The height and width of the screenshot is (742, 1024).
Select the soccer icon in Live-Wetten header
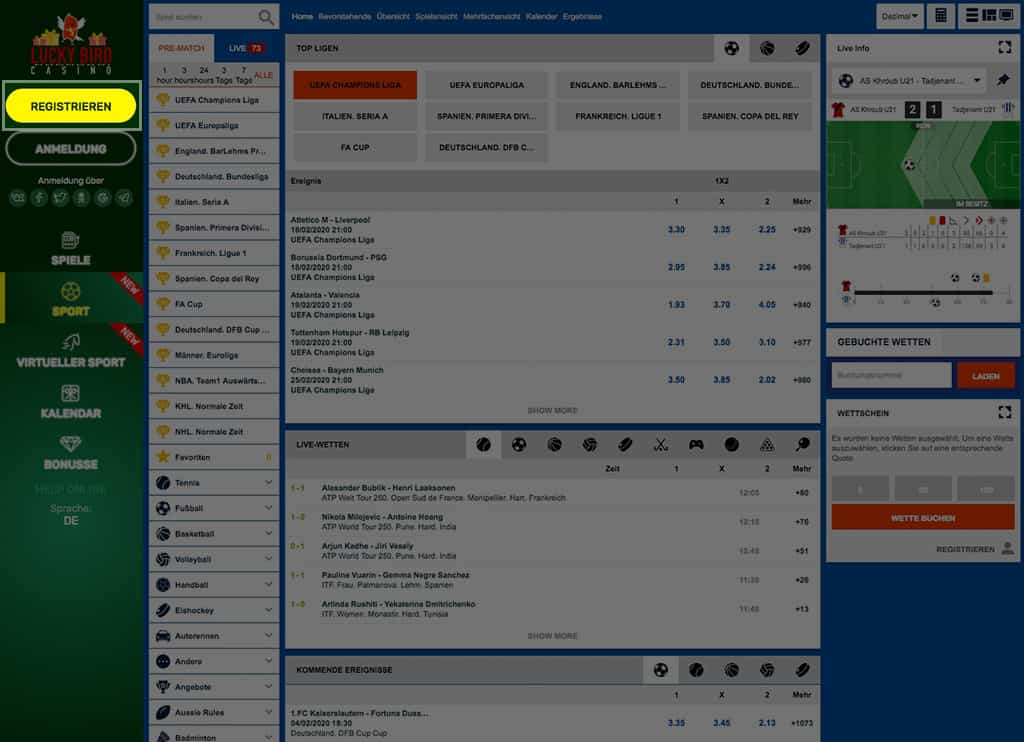519,445
